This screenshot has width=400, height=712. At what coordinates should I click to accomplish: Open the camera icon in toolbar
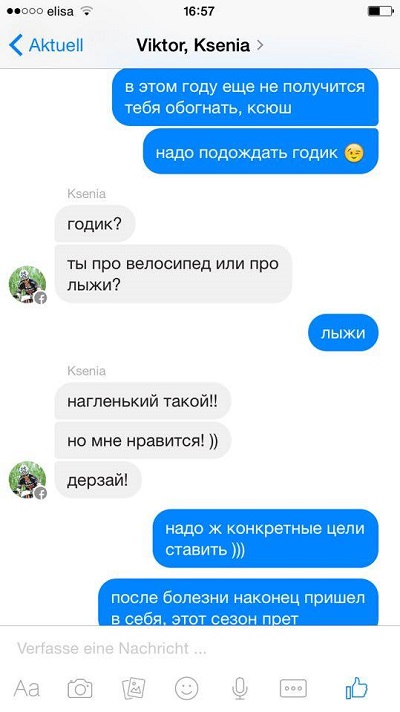point(80,688)
